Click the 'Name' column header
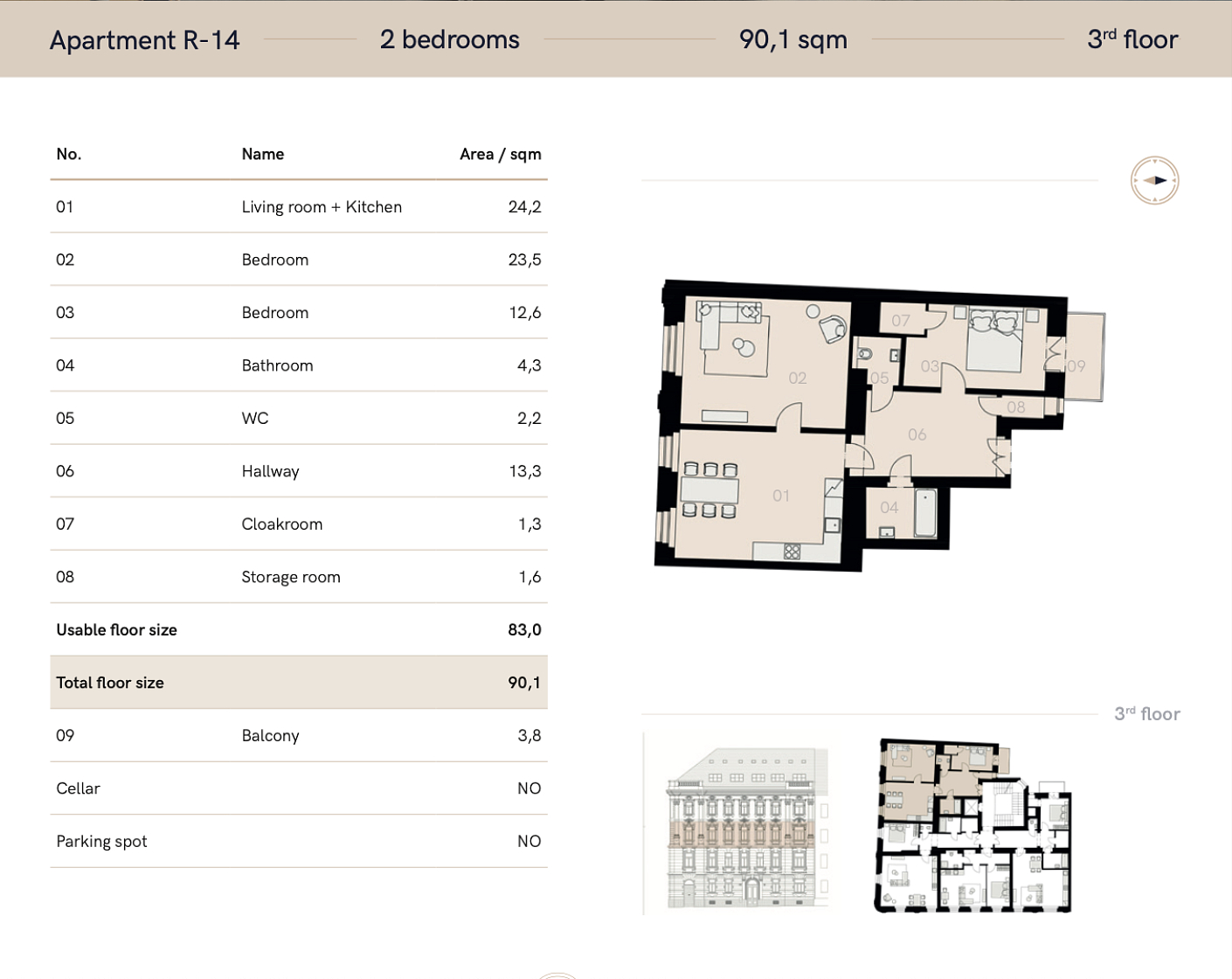 pos(263,154)
